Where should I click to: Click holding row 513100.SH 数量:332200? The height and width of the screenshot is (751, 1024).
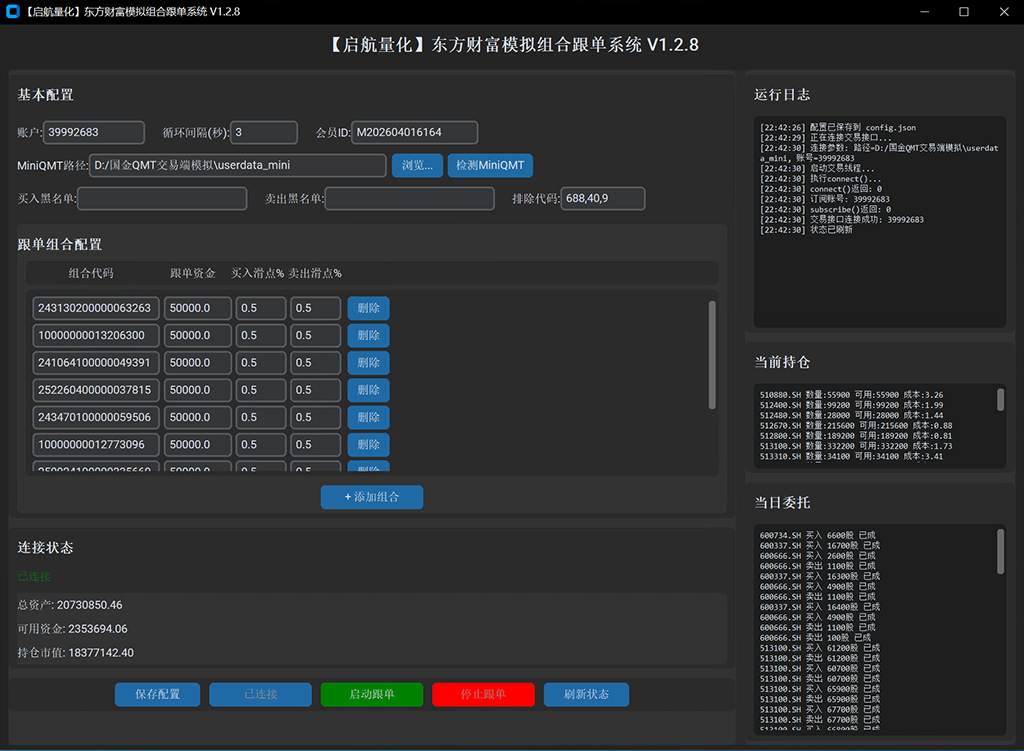click(x=856, y=447)
